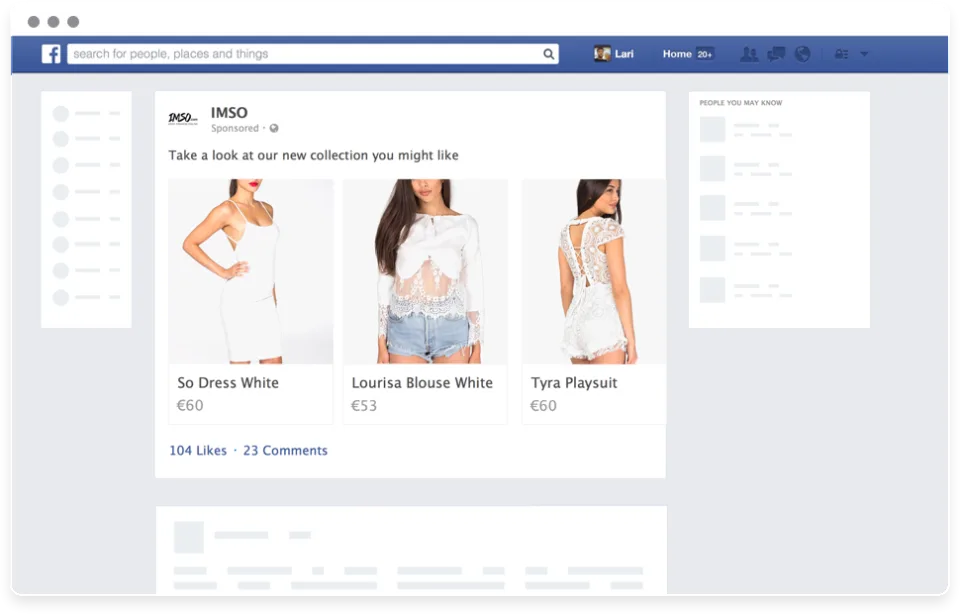Open the IMSO page name link
This screenshot has width=960, height=614.
click(x=229, y=113)
